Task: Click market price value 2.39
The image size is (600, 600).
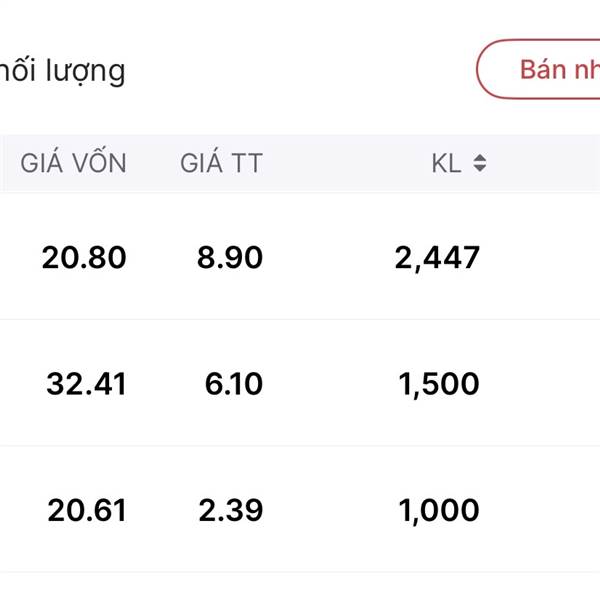Action: pyautogui.click(x=231, y=511)
